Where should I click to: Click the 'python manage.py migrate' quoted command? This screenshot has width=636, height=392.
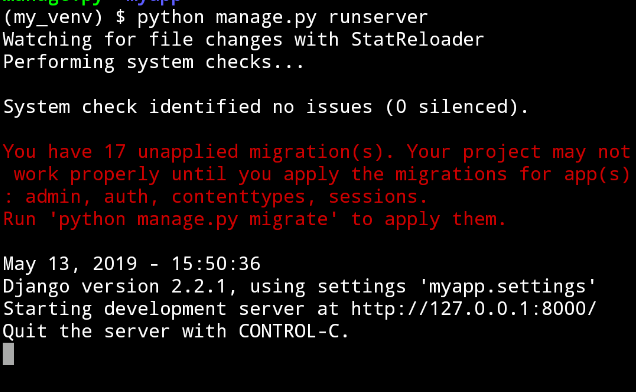point(193,220)
